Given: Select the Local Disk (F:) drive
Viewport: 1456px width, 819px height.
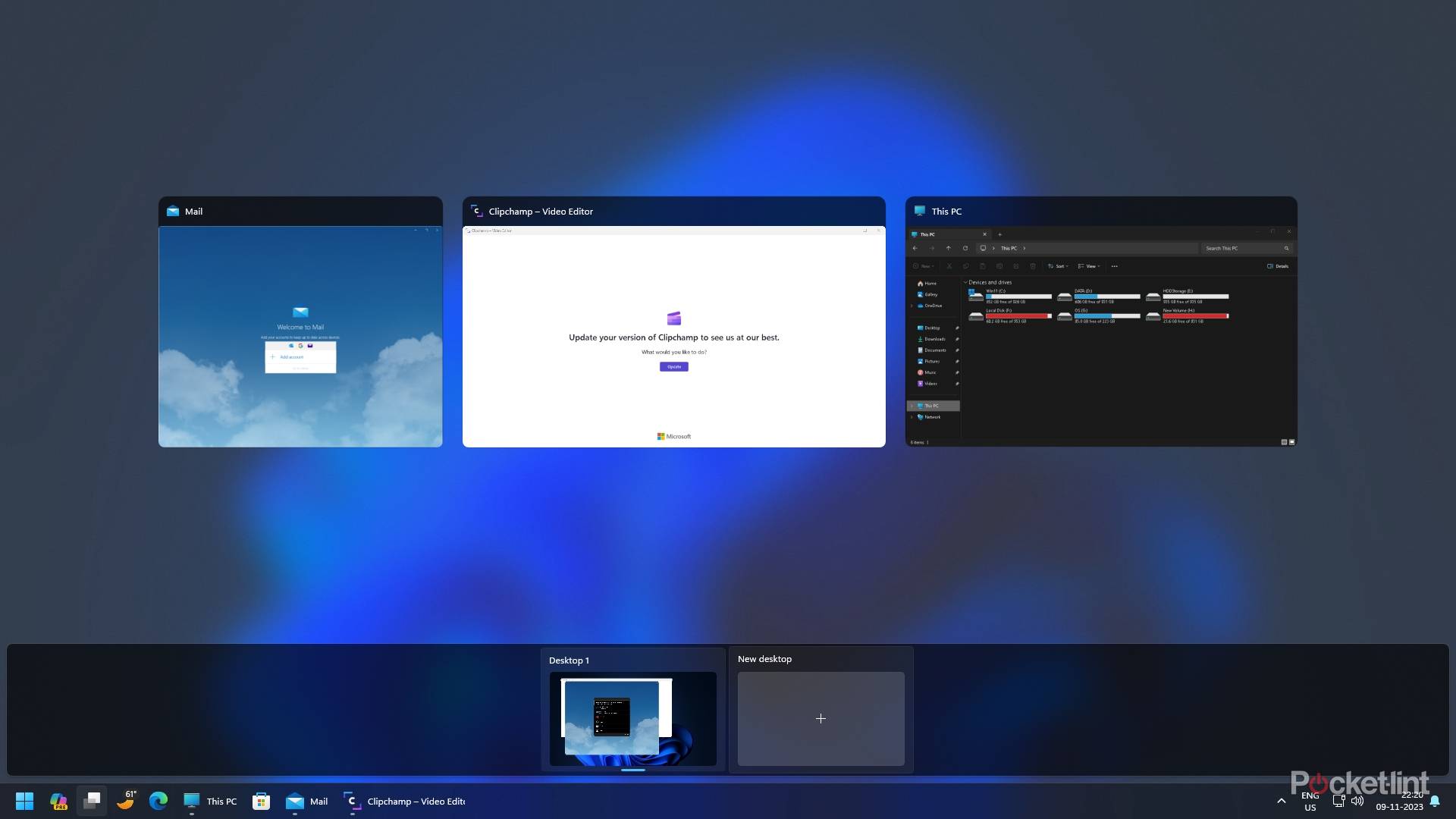Looking at the screenshot, I should pyautogui.click(x=1010, y=315).
